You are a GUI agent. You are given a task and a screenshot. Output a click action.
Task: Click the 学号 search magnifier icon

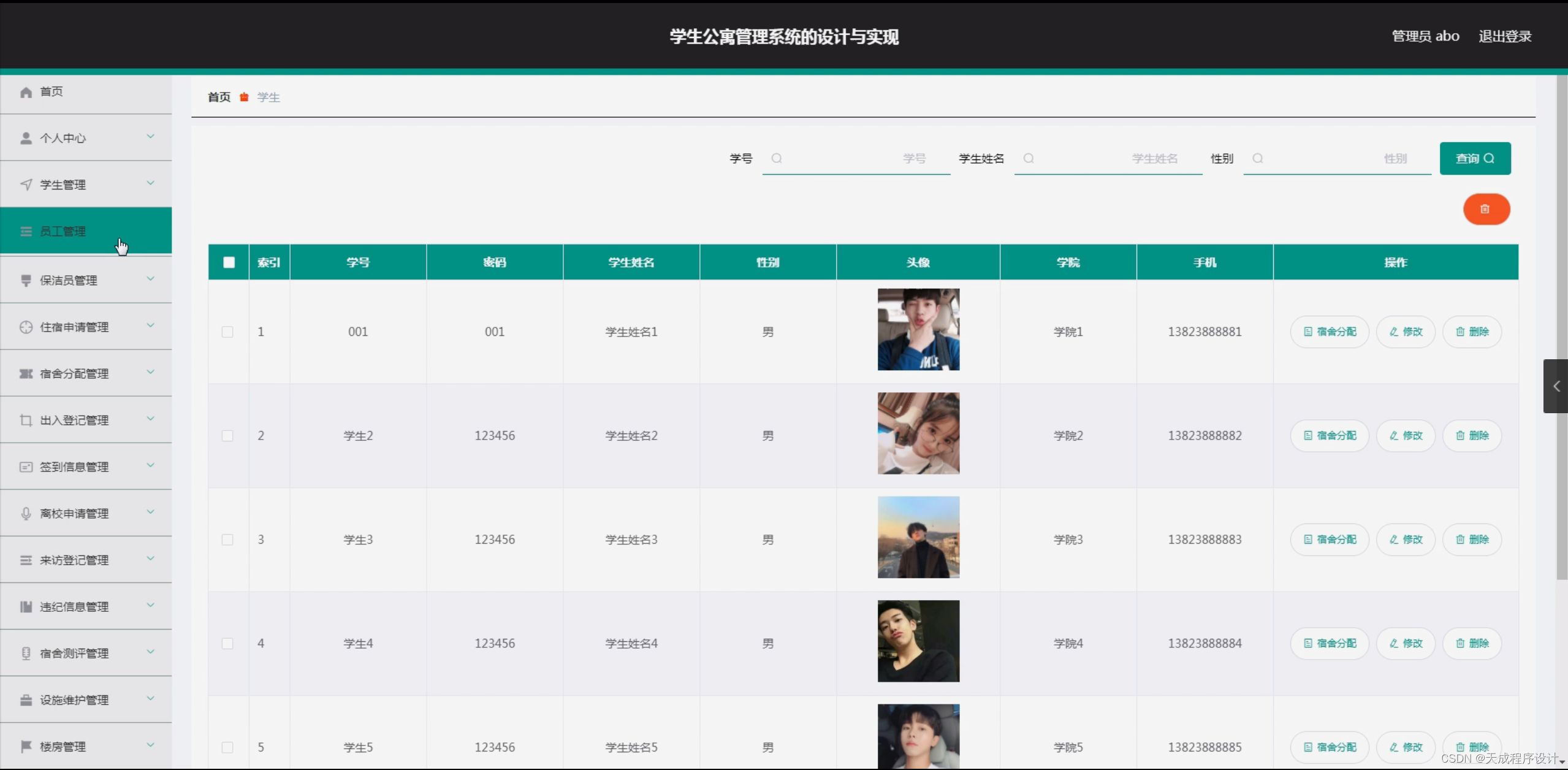click(777, 158)
